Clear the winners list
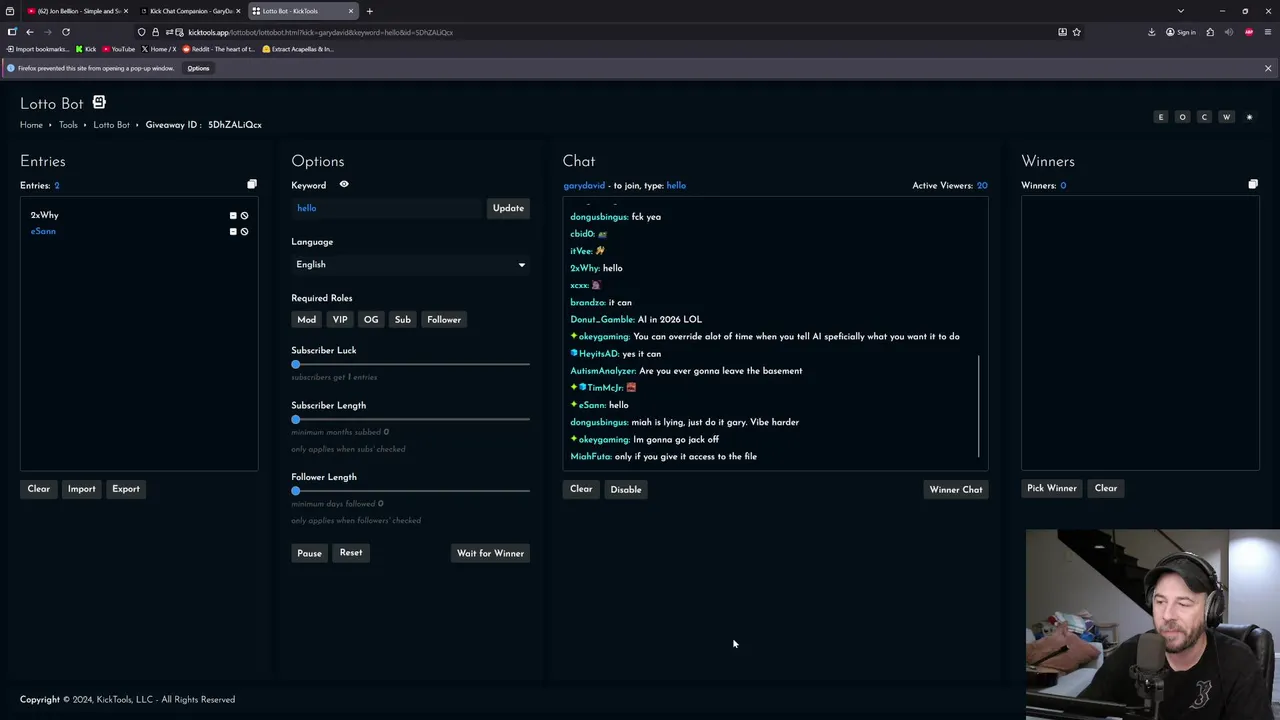 (x=1106, y=489)
